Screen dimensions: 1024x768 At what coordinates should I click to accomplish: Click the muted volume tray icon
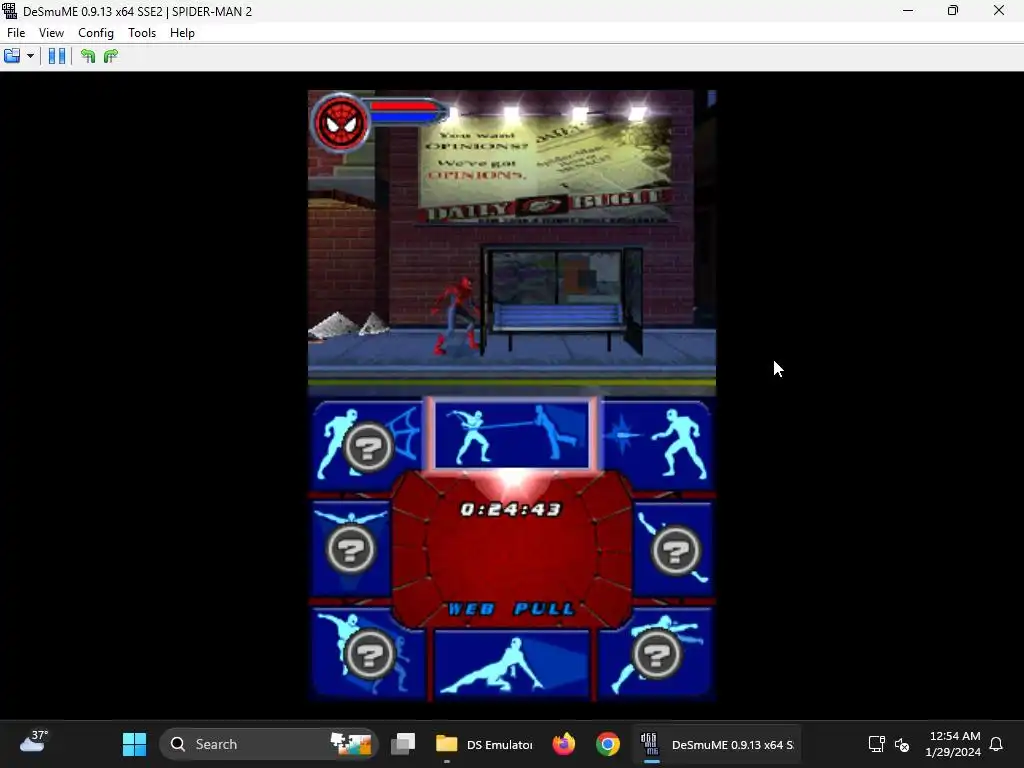pos(902,744)
